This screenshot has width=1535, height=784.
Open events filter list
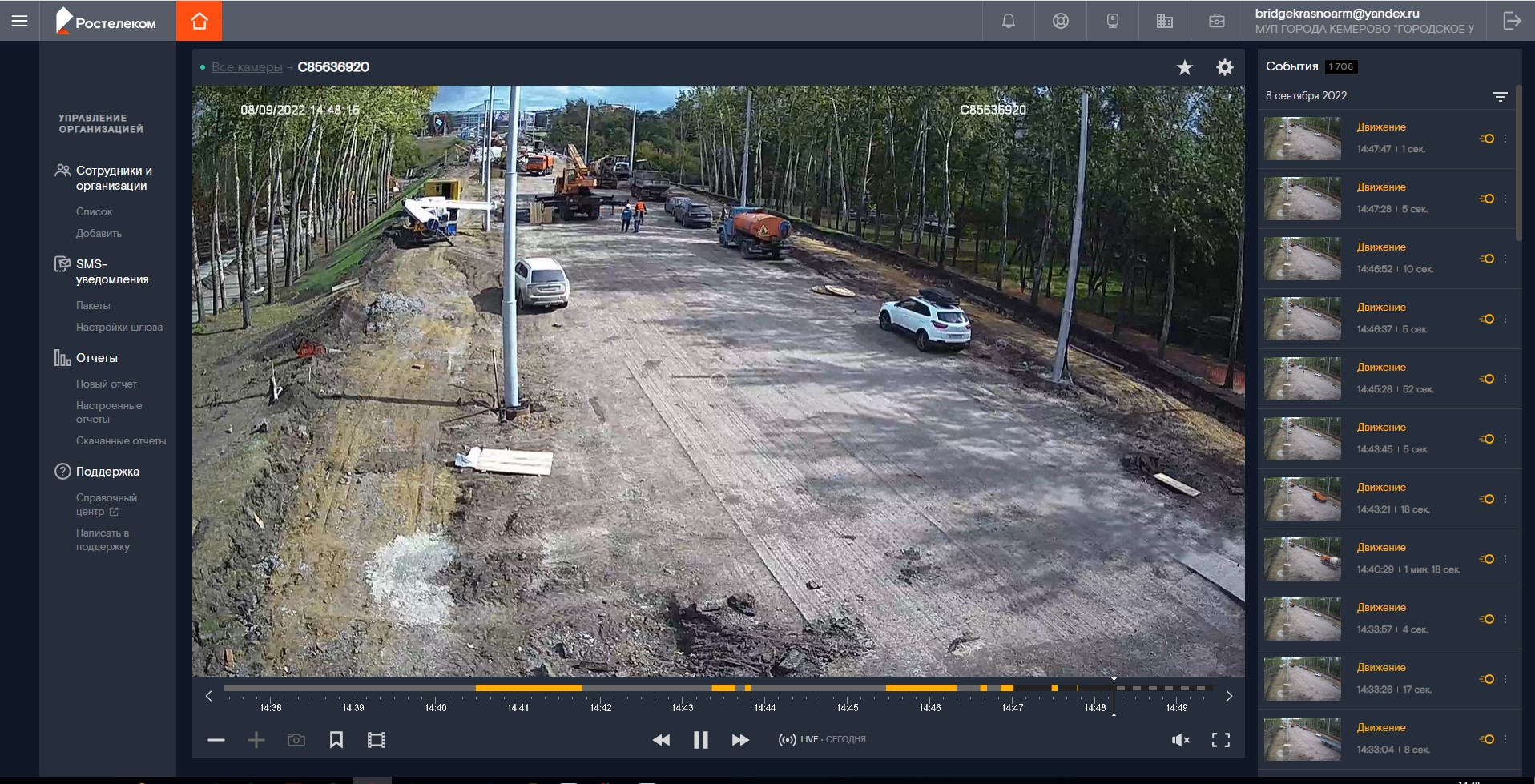tap(1500, 96)
